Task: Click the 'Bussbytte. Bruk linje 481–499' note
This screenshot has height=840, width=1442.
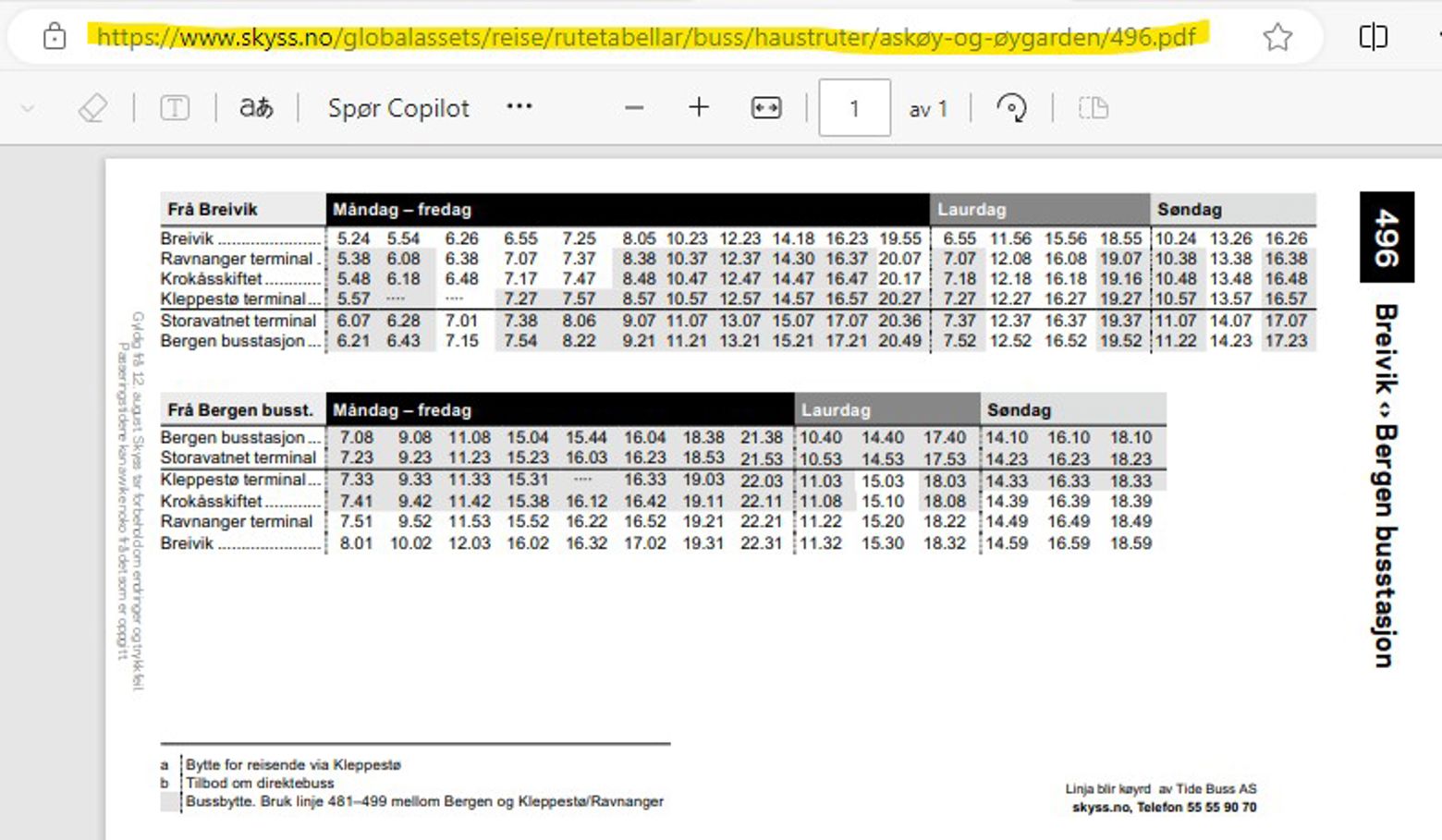Action: [424, 801]
